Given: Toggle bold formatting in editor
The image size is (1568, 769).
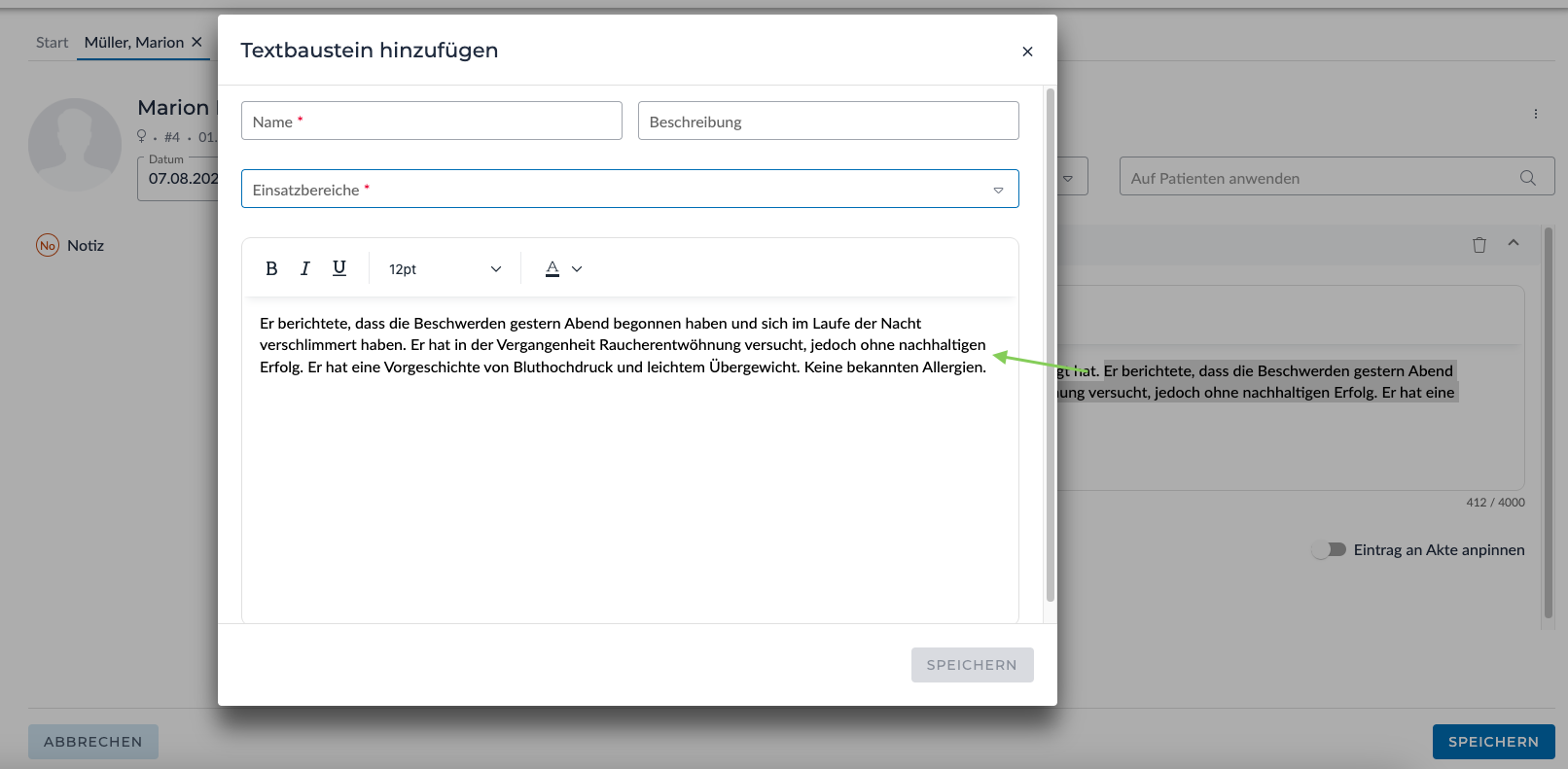Looking at the screenshot, I should [x=271, y=268].
